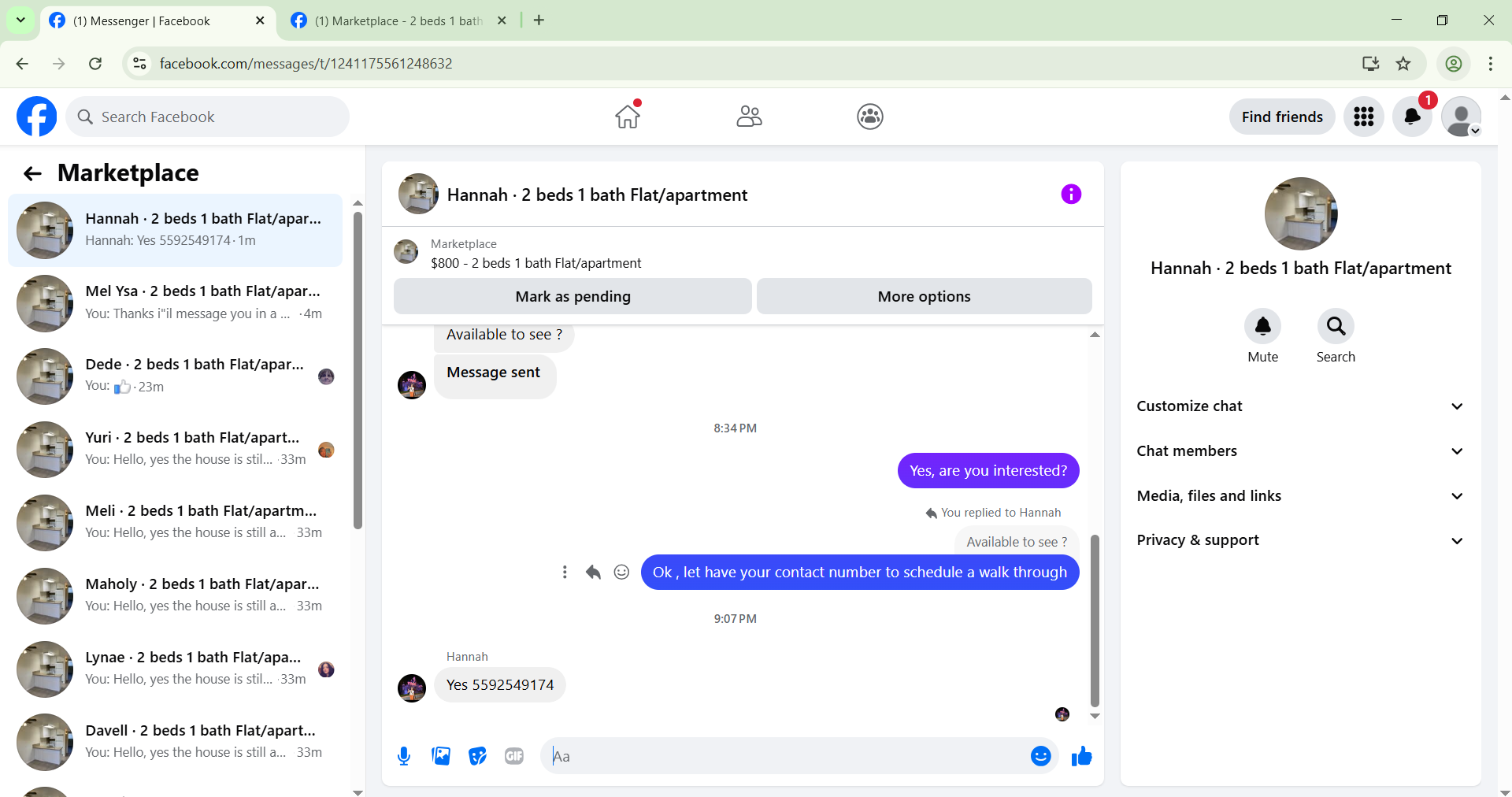This screenshot has width=1512, height=797.
Task: Open the $800 - 2 beds listing link
Action: [535, 263]
